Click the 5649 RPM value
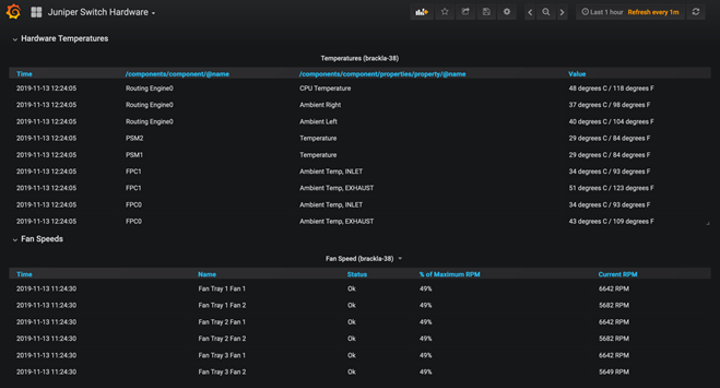This screenshot has width=720, height=388. [614, 372]
